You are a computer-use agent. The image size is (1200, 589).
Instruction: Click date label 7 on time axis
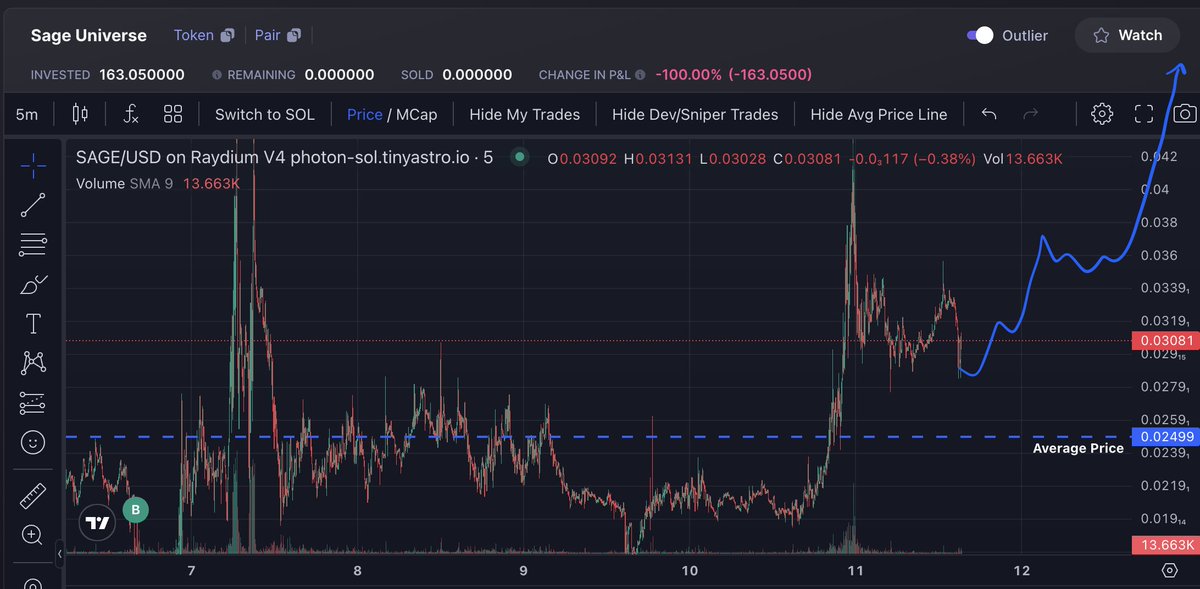coord(191,570)
